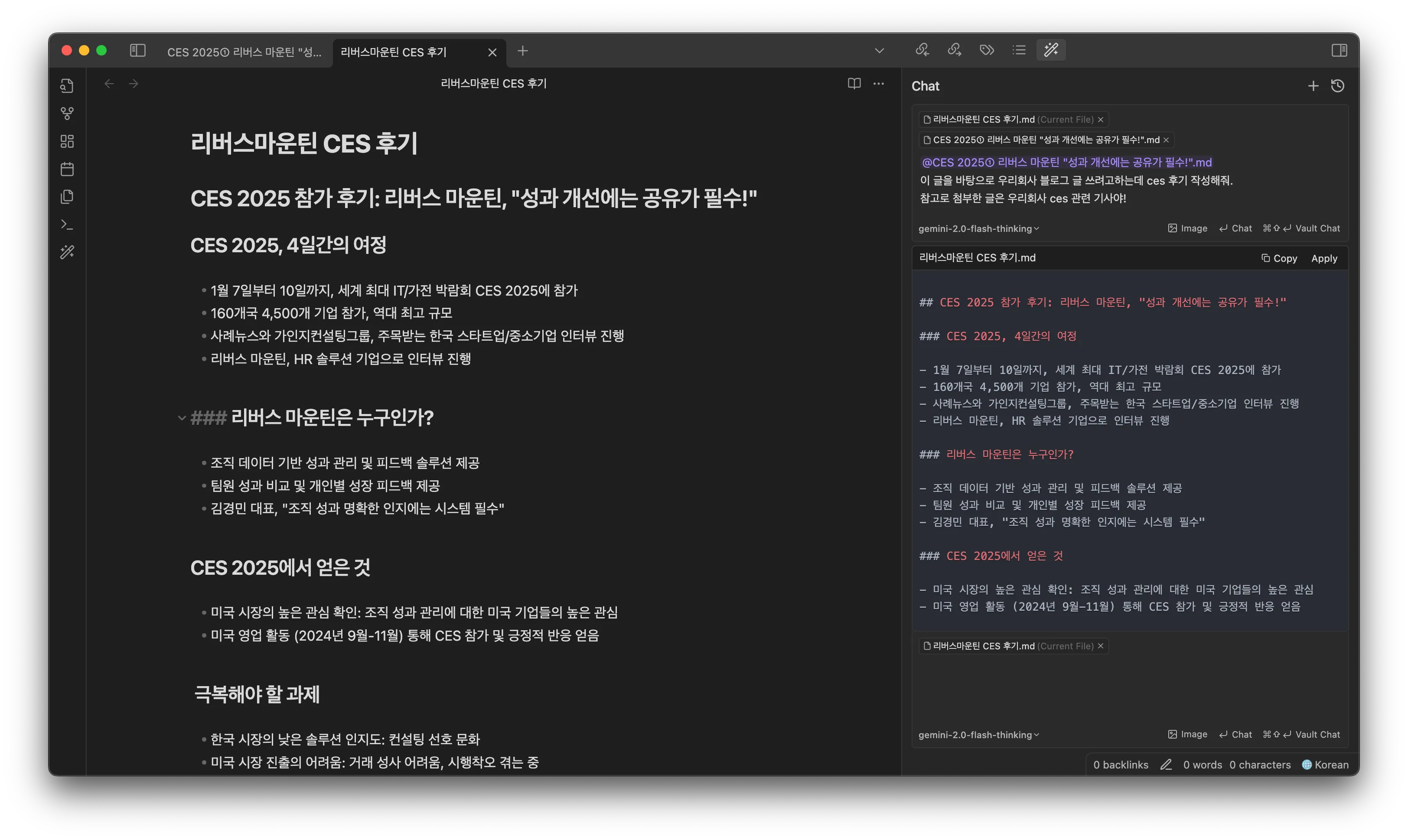The width and height of the screenshot is (1408, 840).
Task: Open chat history clock icon
Action: pyautogui.click(x=1338, y=86)
